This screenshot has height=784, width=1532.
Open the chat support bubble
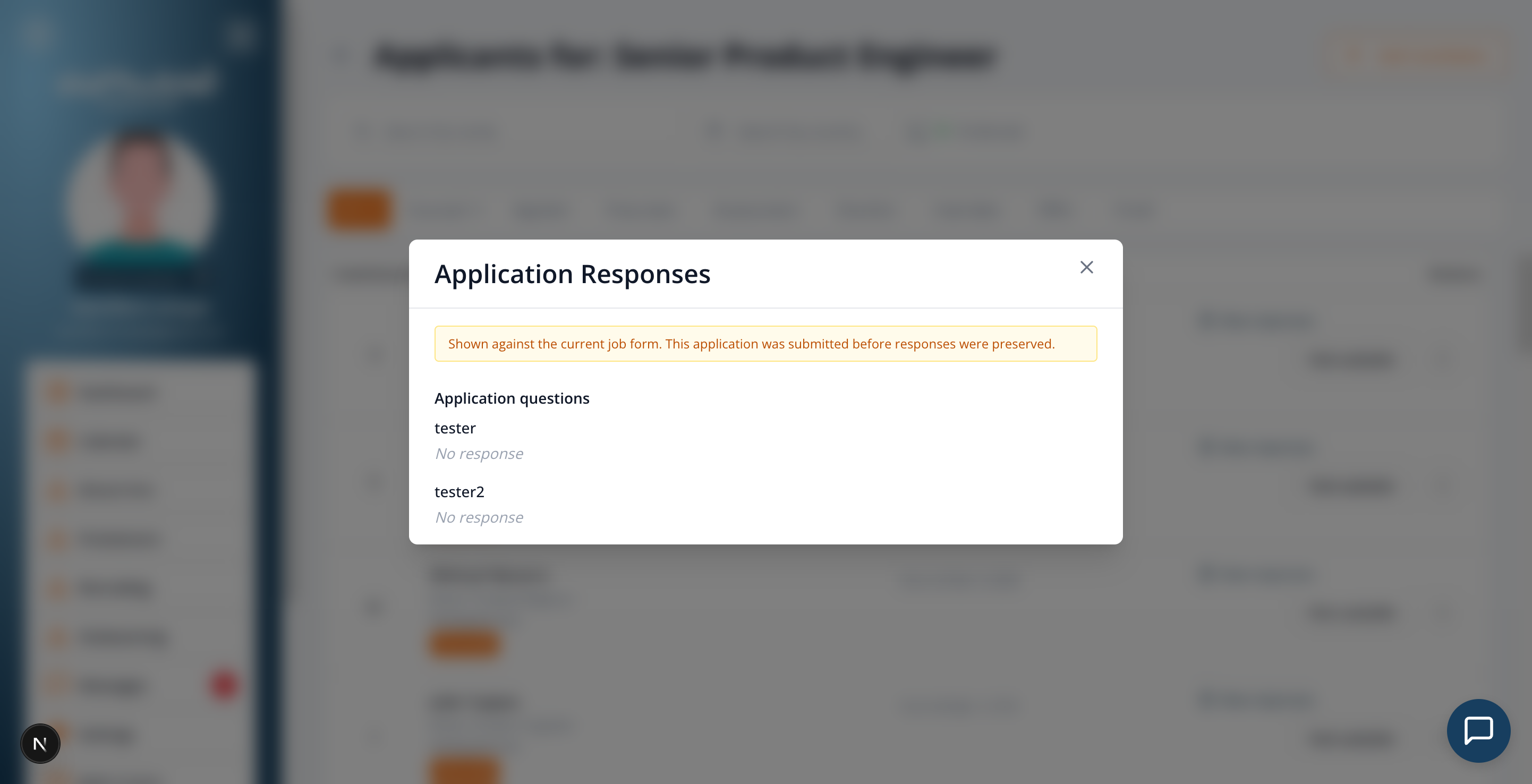click(1478, 730)
